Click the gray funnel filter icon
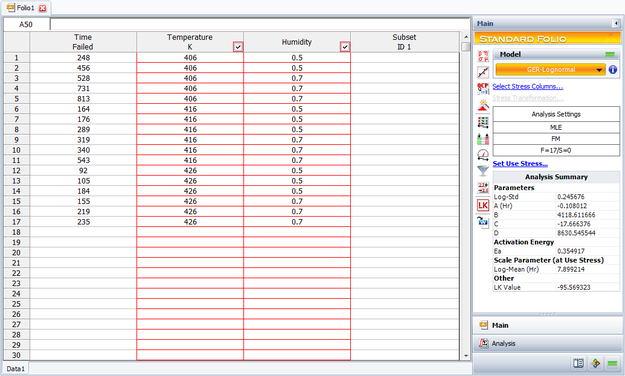Screen dimensions: 625x376 (483, 171)
